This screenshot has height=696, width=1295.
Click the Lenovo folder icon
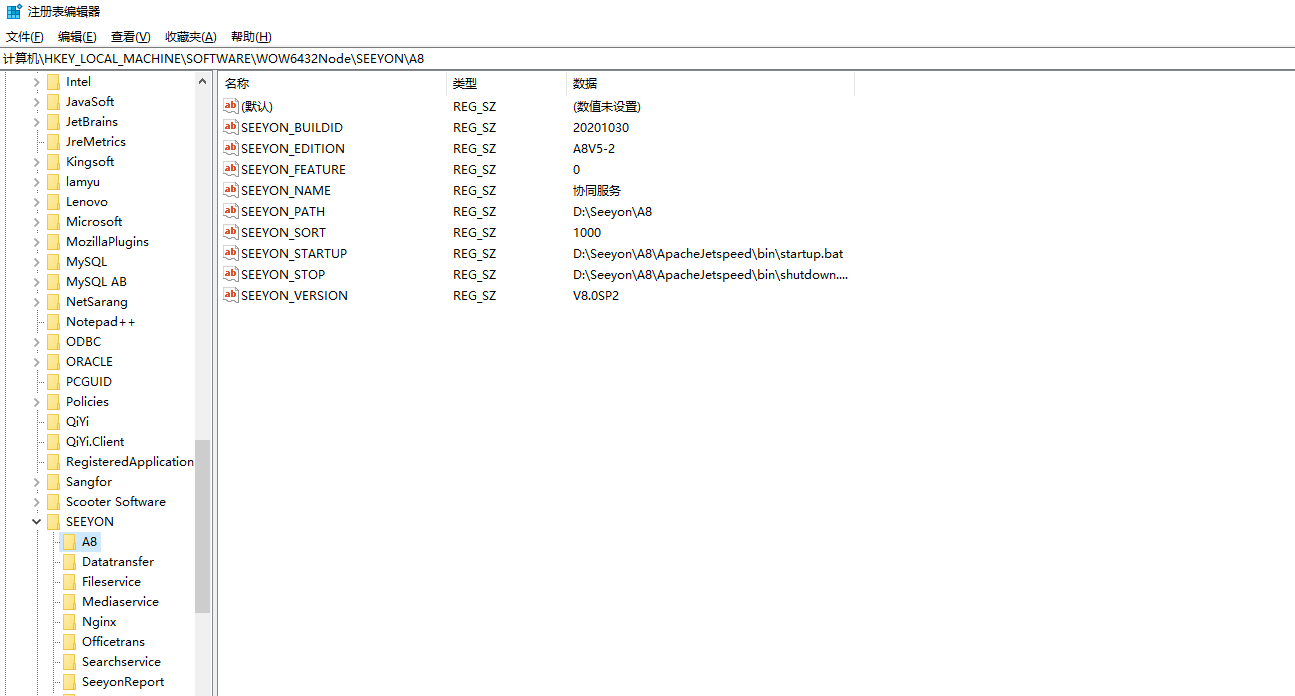(54, 202)
